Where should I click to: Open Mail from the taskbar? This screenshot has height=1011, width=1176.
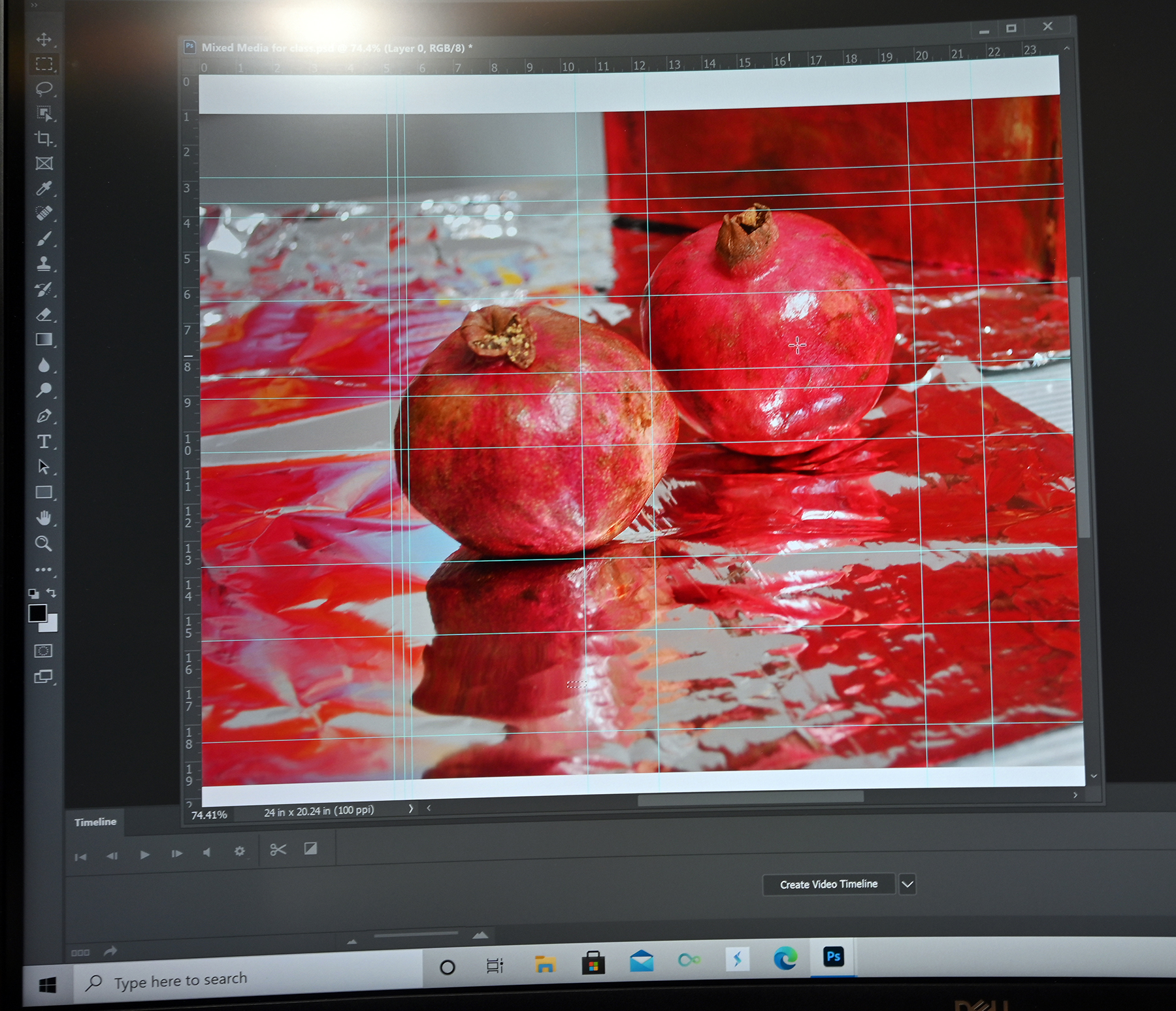tap(642, 961)
